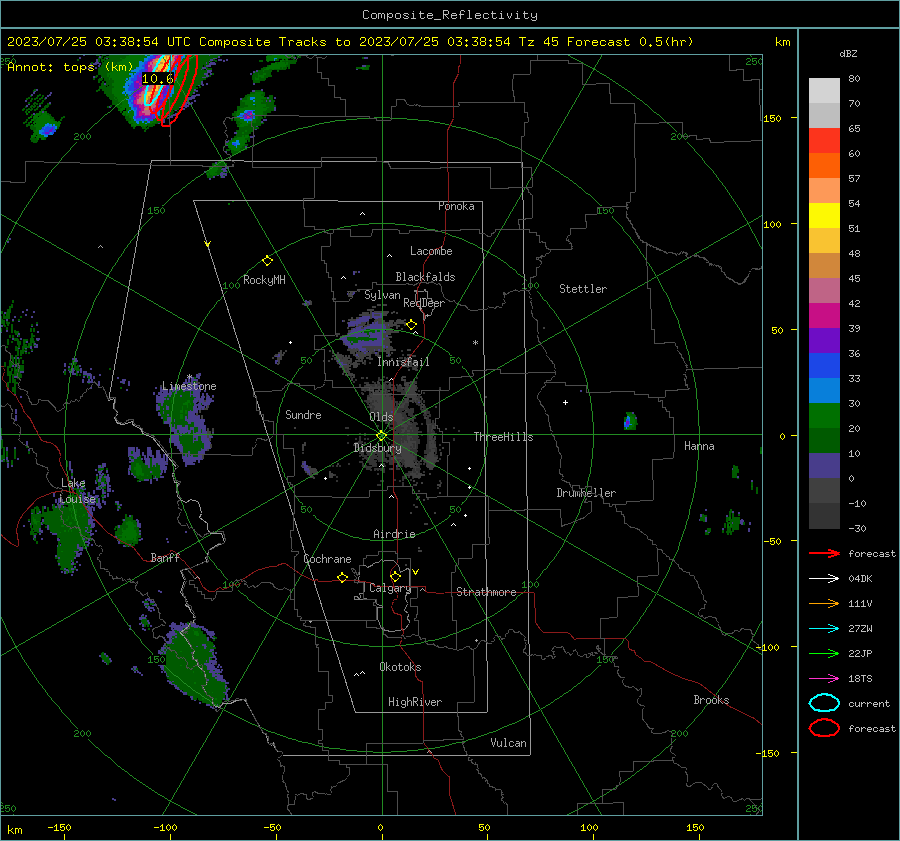The height and width of the screenshot is (841, 900).
Task: Click the yellow diamond marker below Cochrane
Action: [343, 578]
